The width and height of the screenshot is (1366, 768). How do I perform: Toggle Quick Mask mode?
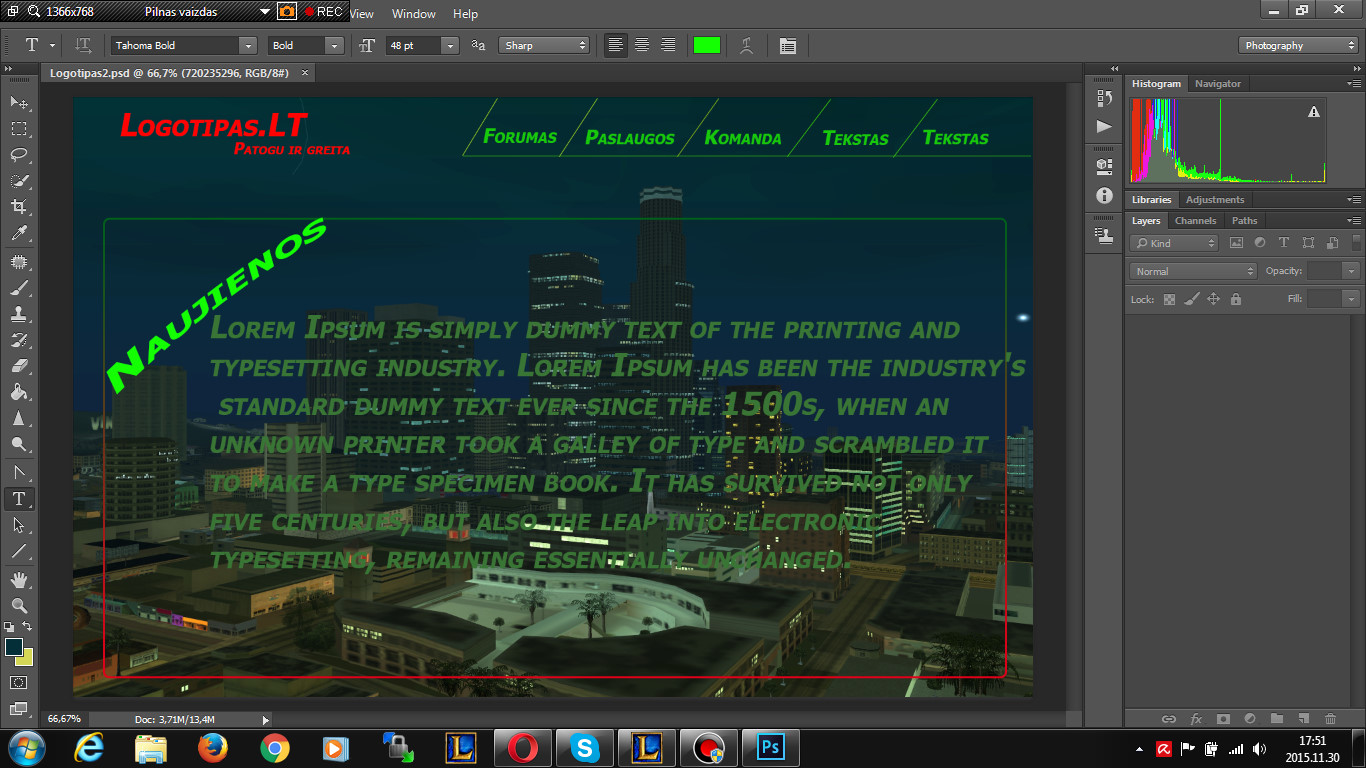coord(19,682)
